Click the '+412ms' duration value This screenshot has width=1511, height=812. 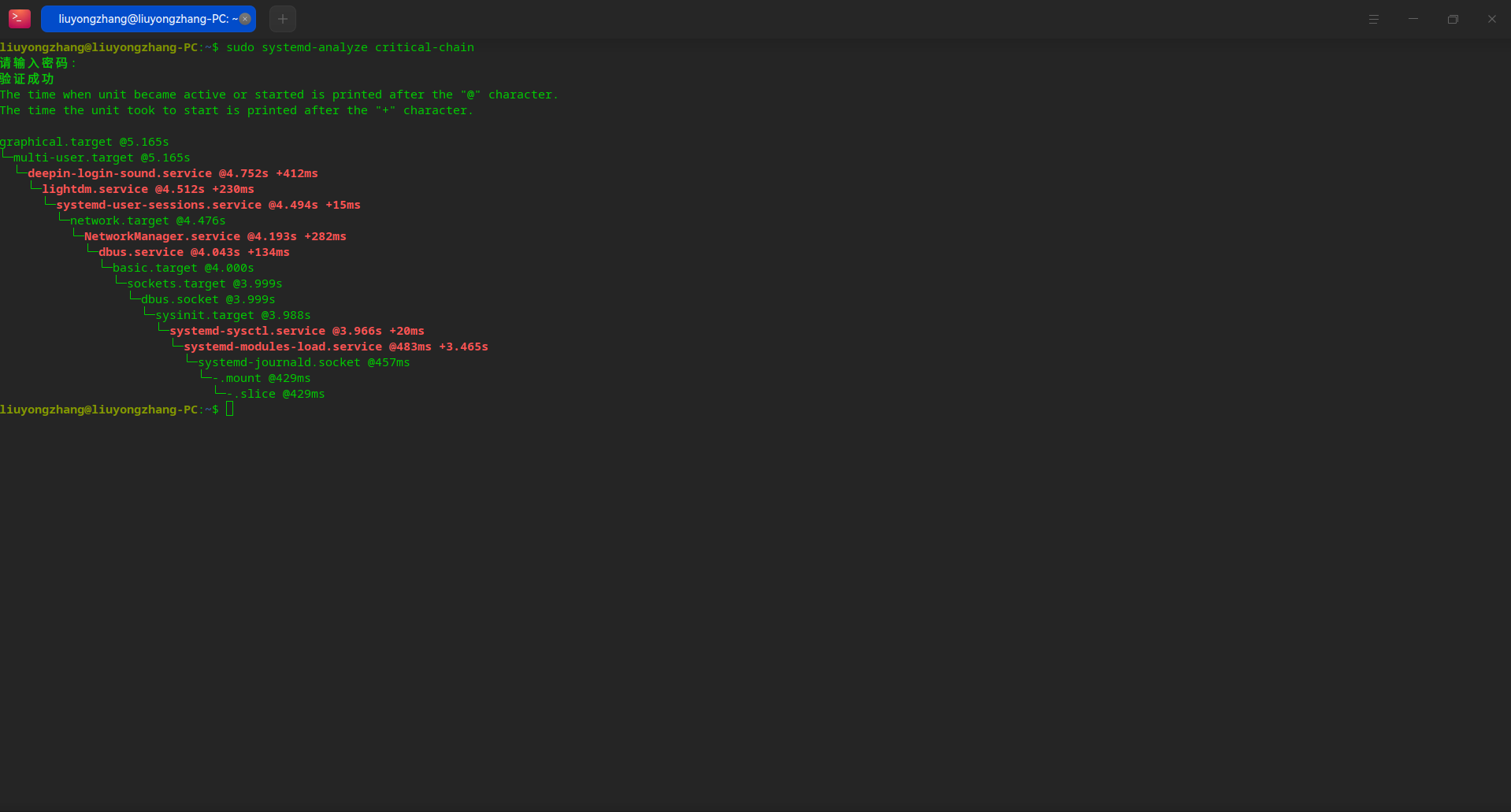pyautogui.click(x=297, y=173)
